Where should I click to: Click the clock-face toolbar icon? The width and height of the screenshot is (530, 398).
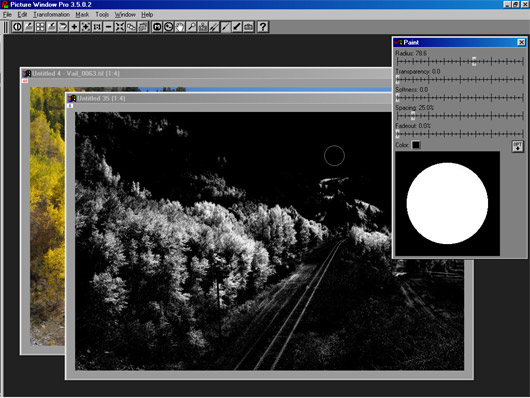168,27
